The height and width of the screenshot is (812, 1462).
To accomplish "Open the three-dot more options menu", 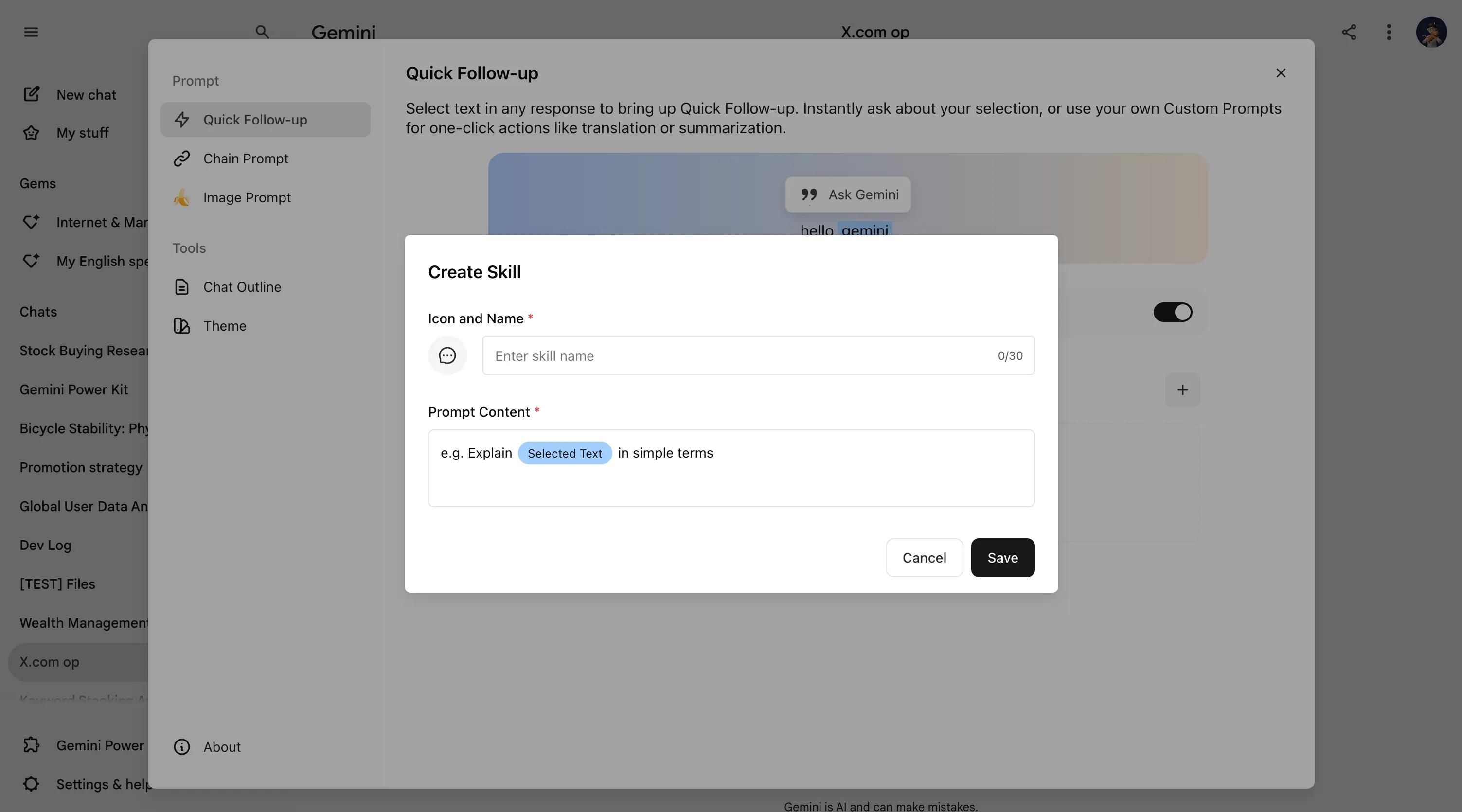I will click(x=1389, y=33).
